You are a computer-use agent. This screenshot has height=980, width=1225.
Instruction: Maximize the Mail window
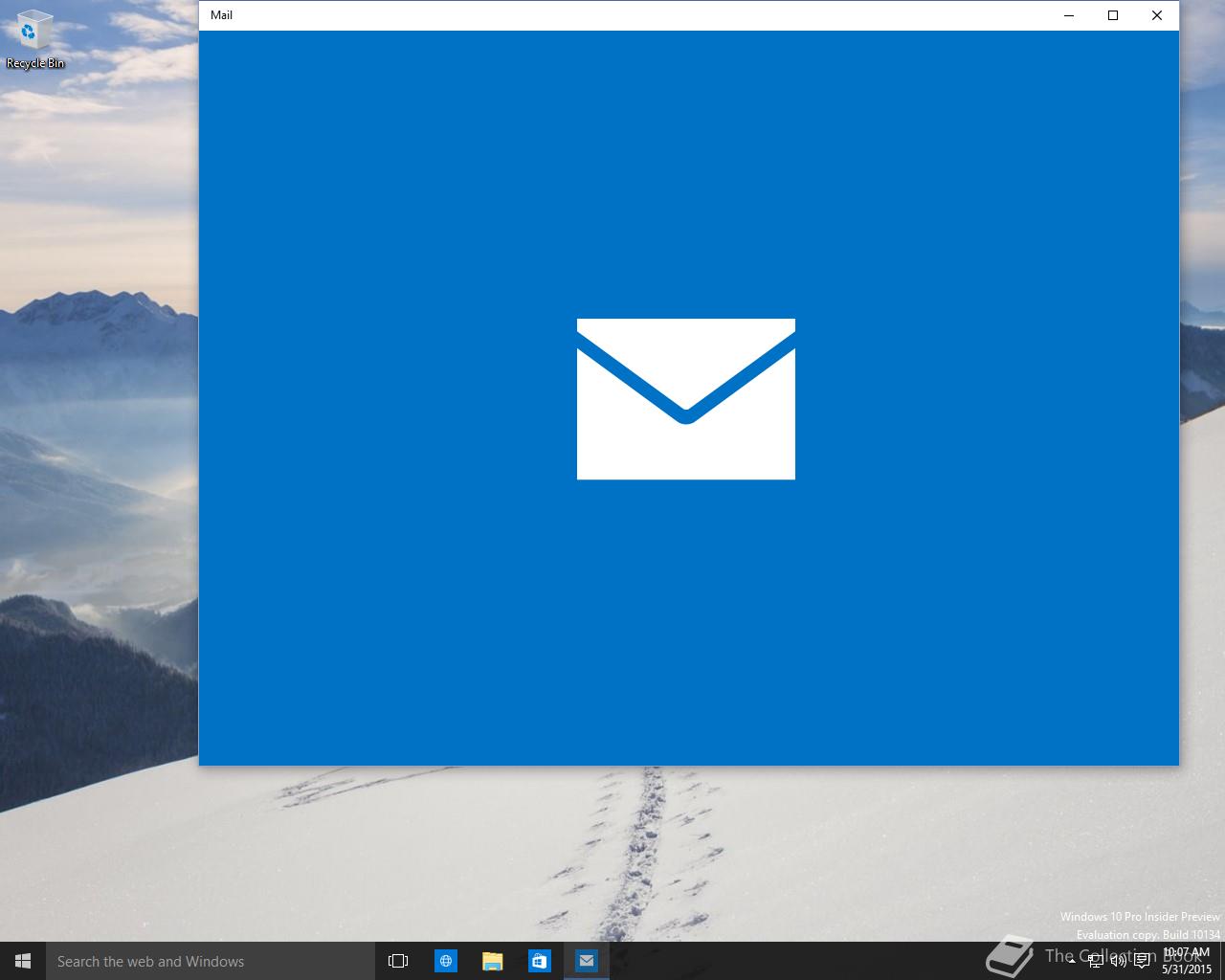tap(1113, 15)
